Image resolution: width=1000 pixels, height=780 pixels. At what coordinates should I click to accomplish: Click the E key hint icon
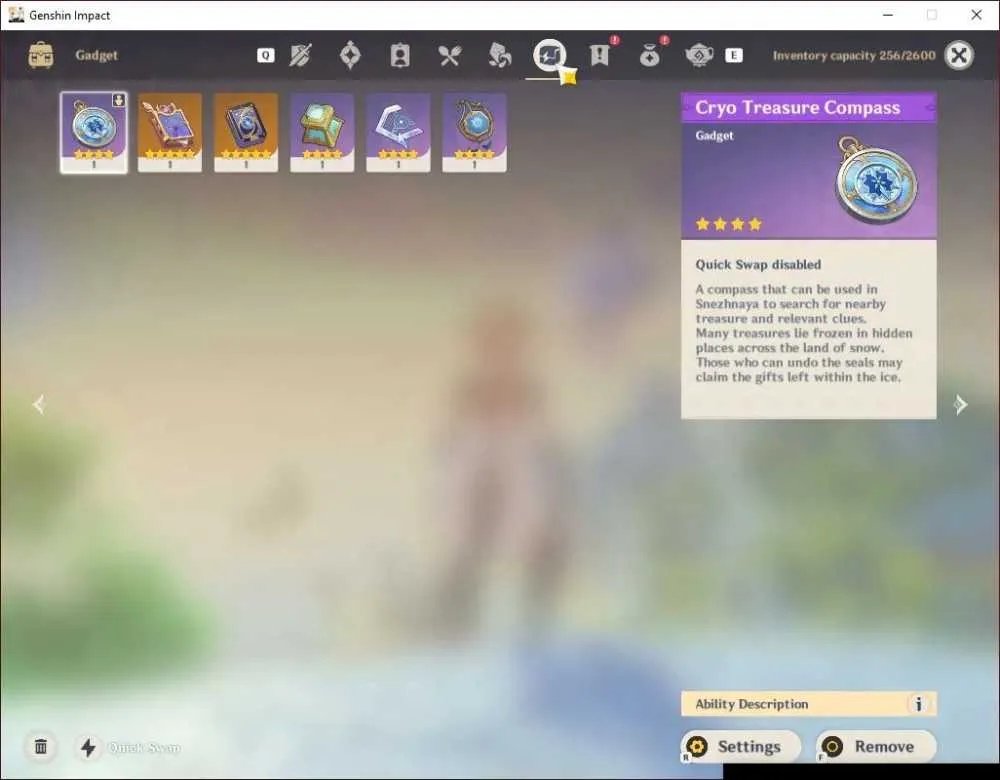pos(733,55)
